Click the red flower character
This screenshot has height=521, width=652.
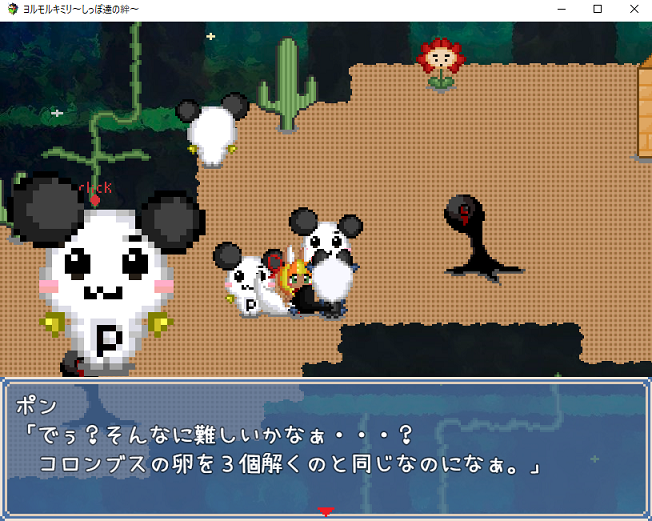[x=441, y=63]
